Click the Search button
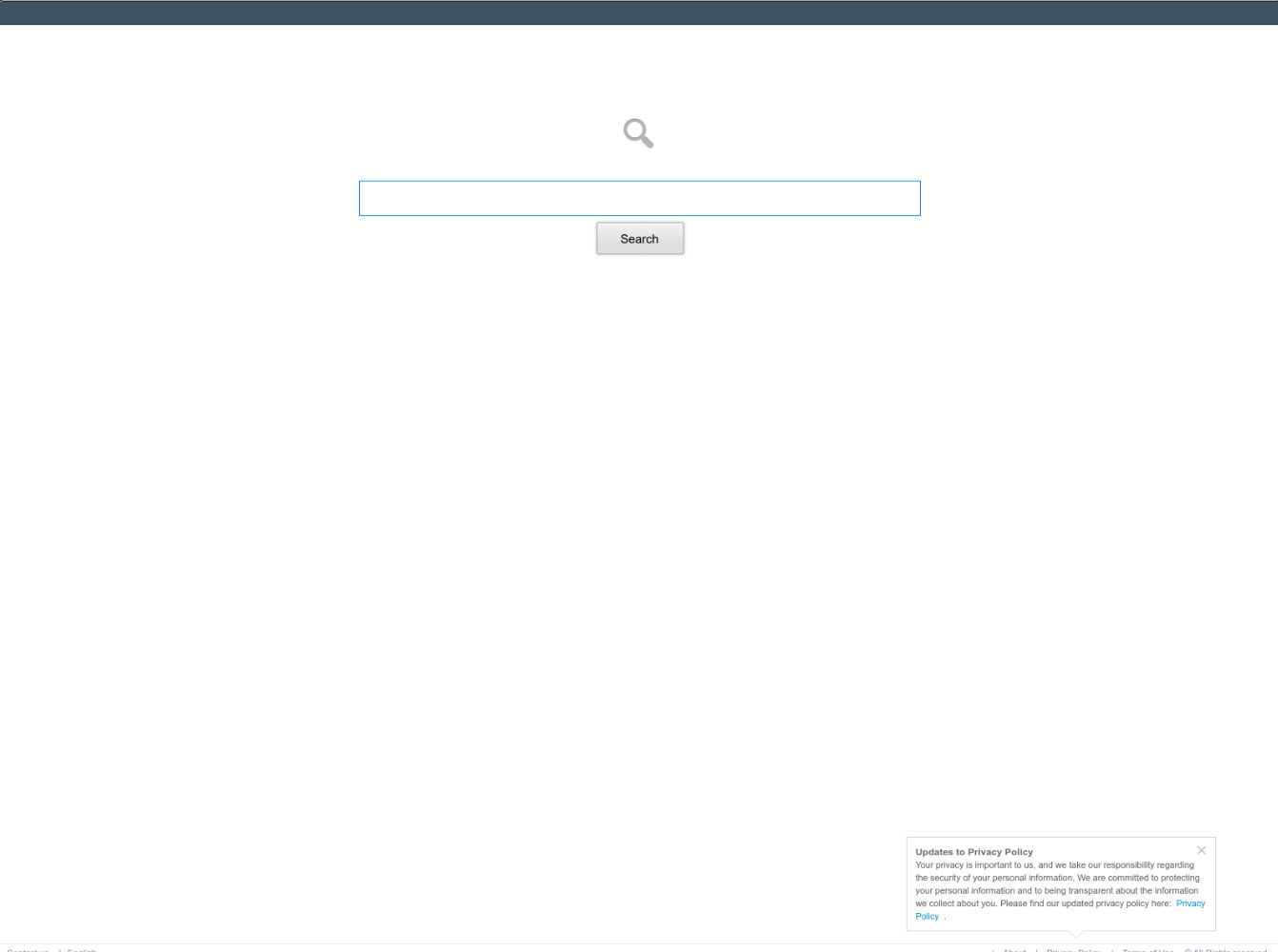 coord(640,238)
